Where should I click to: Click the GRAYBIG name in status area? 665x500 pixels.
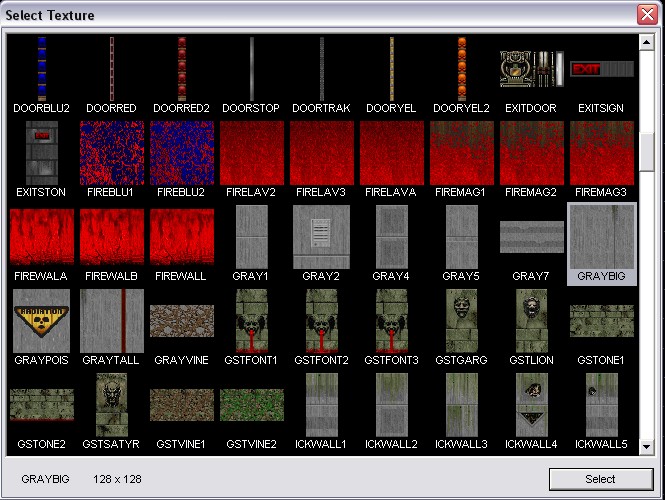[x=45, y=479]
